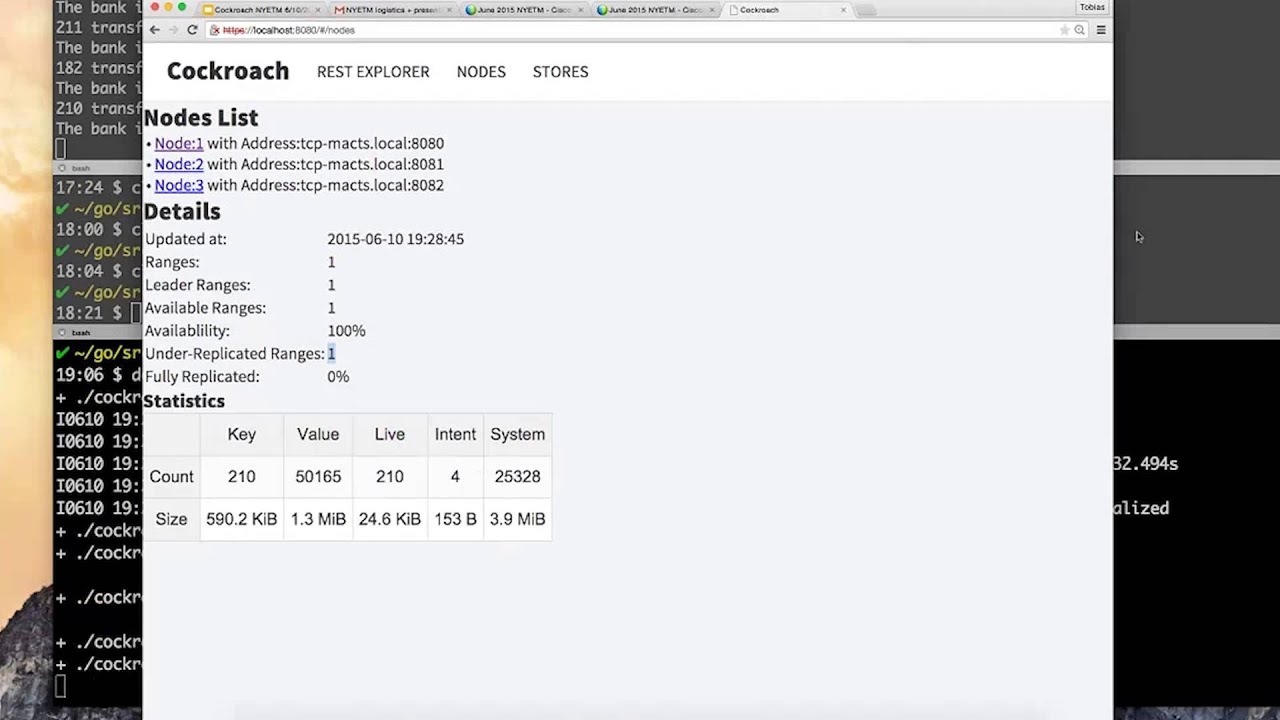The width and height of the screenshot is (1280, 720).
Task: Click the System column header
Action: pos(517,434)
